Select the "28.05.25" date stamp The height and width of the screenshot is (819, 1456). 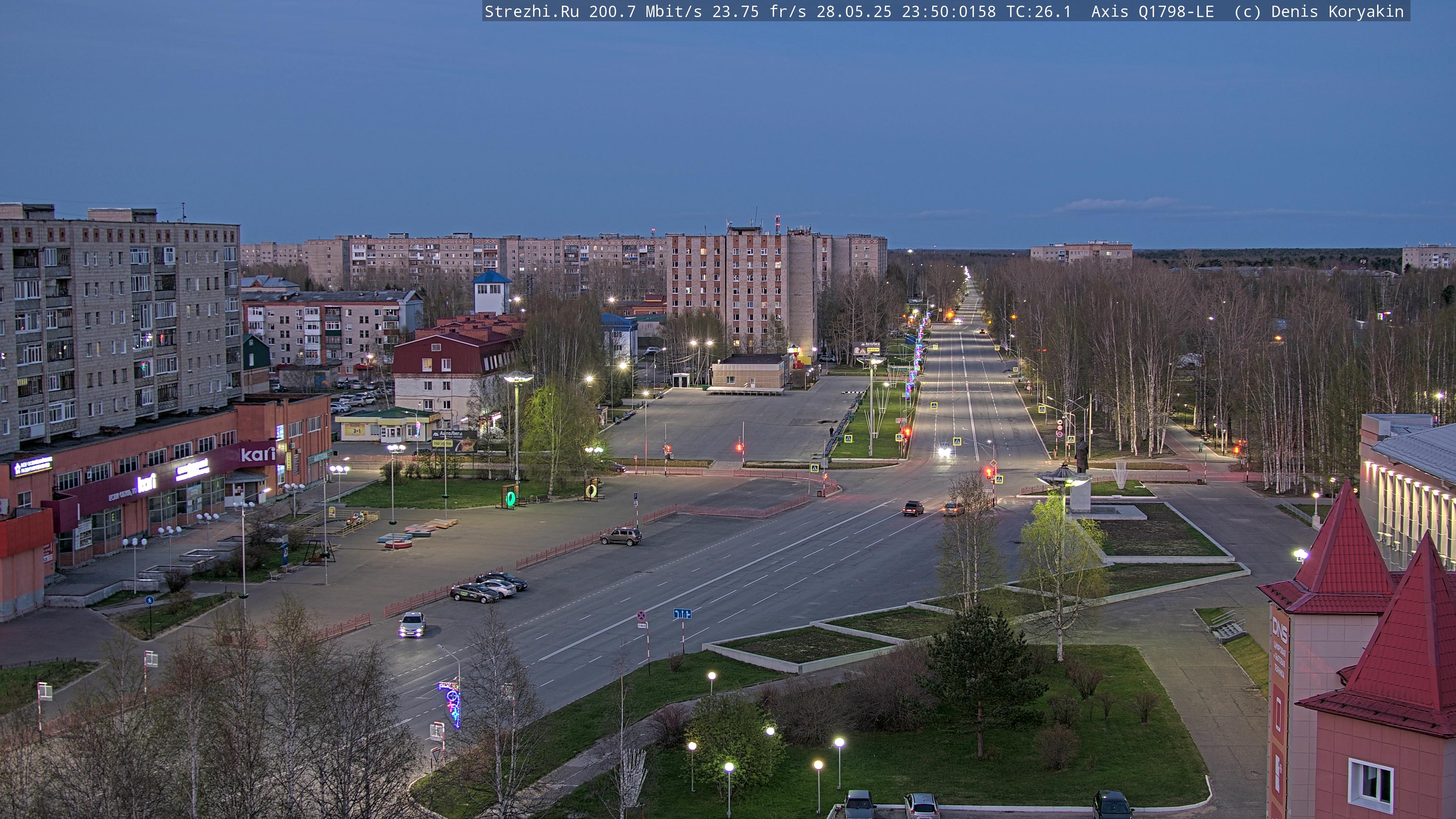tap(854, 12)
